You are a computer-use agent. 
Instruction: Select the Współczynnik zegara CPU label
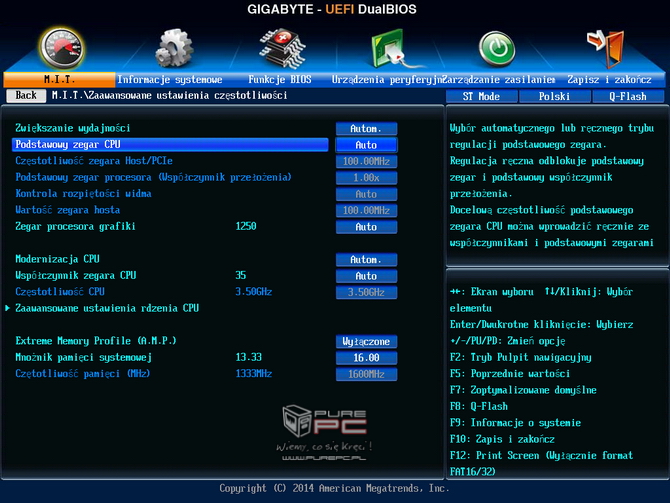pyautogui.click(x=76, y=275)
